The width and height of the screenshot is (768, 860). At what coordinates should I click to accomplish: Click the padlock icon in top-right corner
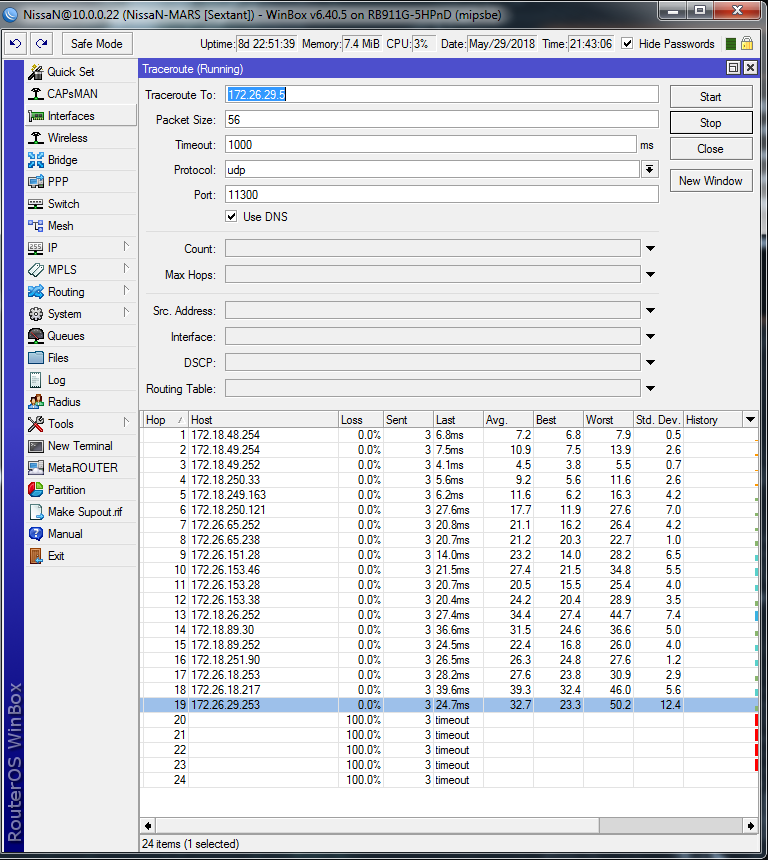tap(747, 44)
